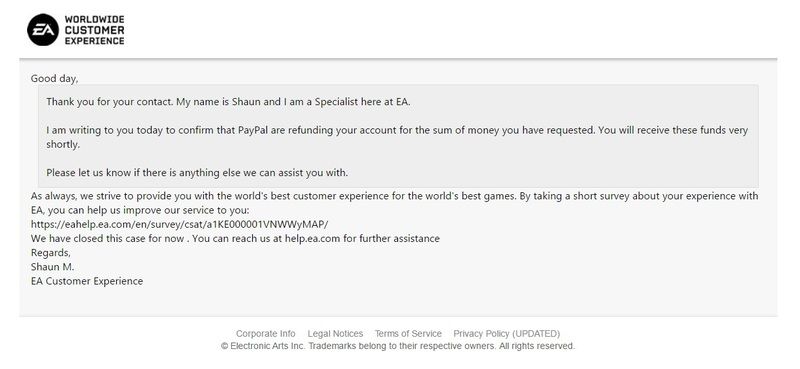Click the Shaun M. signature name
Image resolution: width=800 pixels, height=369 pixels.
(53, 266)
